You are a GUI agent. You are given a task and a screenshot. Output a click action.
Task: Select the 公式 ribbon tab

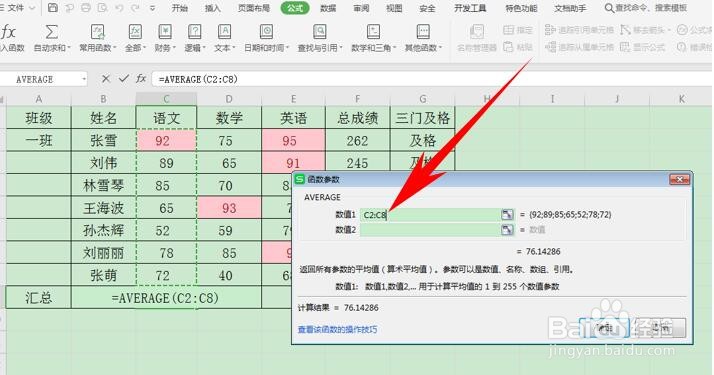(x=295, y=8)
